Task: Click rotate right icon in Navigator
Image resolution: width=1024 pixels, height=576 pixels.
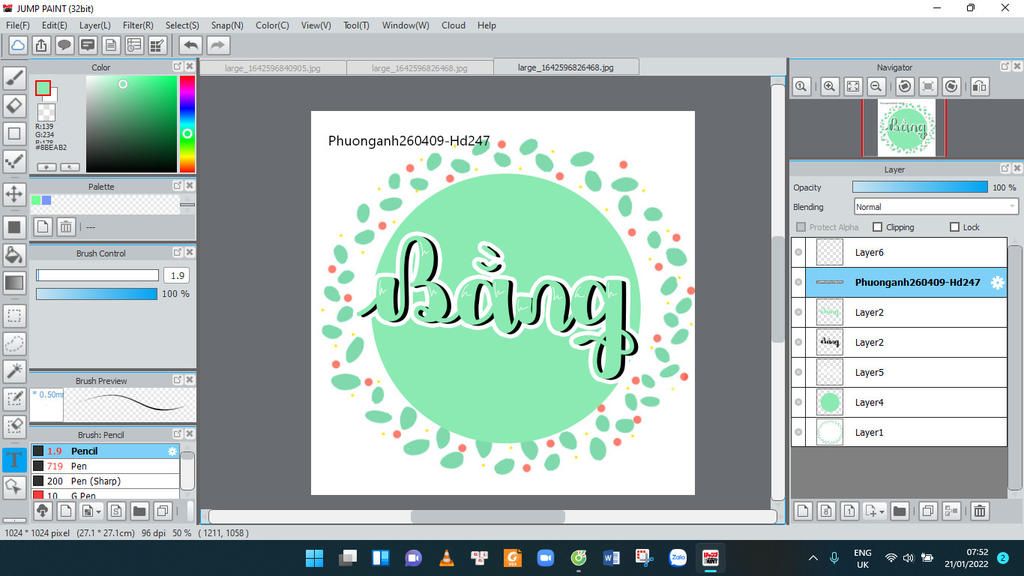Action: [x=952, y=86]
